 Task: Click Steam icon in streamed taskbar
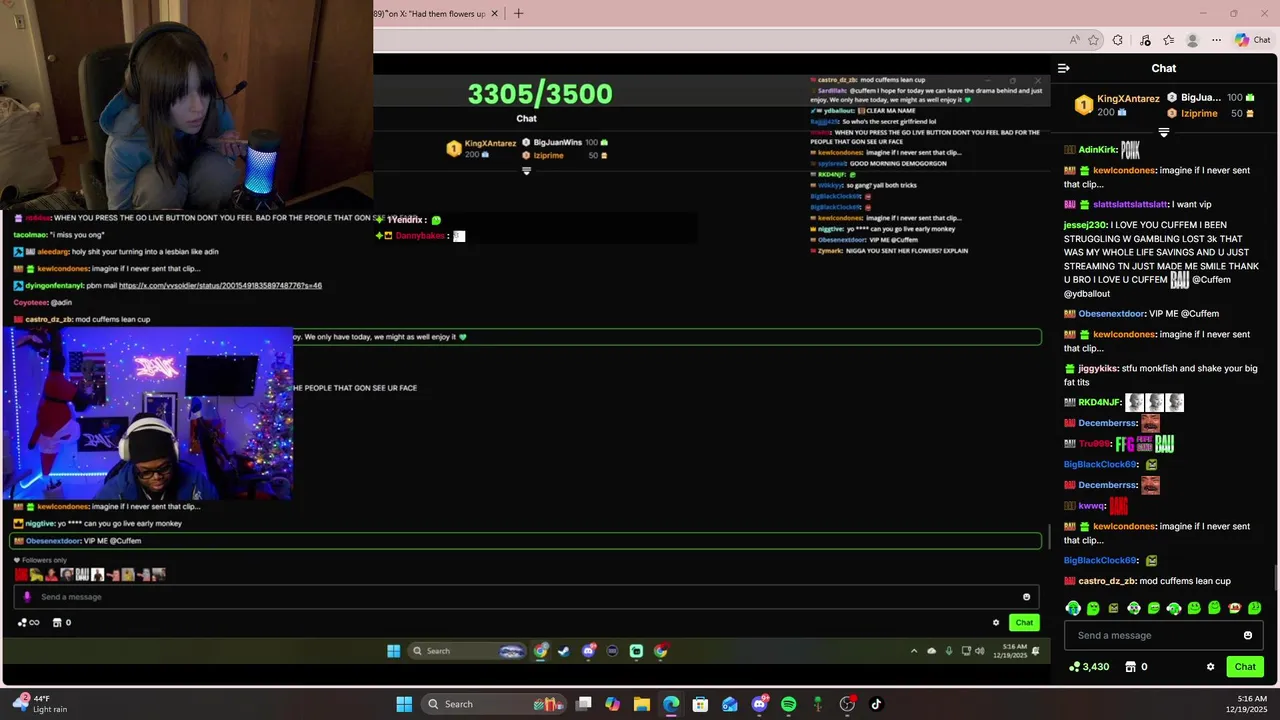(x=564, y=651)
